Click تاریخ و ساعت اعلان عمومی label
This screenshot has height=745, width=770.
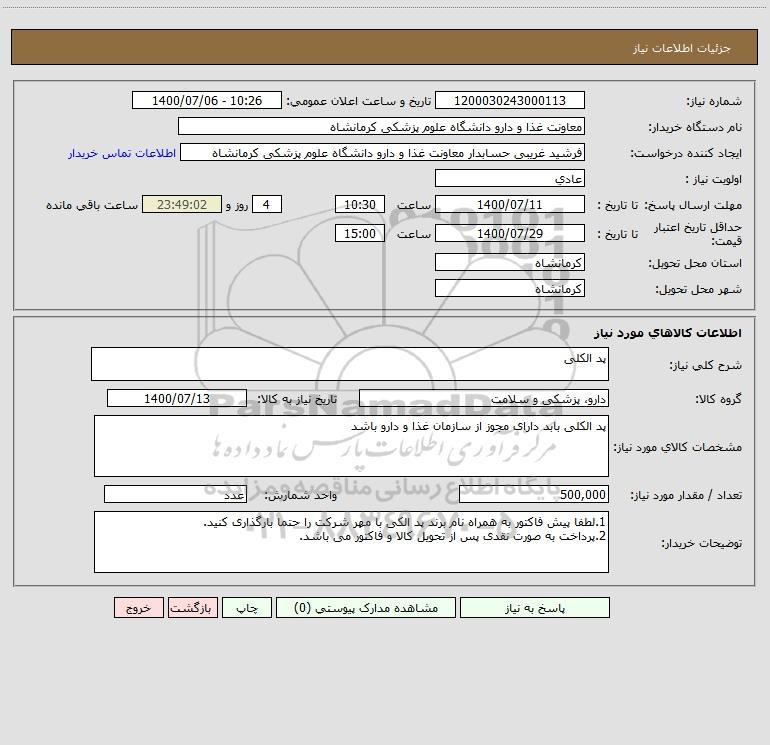(x=359, y=101)
